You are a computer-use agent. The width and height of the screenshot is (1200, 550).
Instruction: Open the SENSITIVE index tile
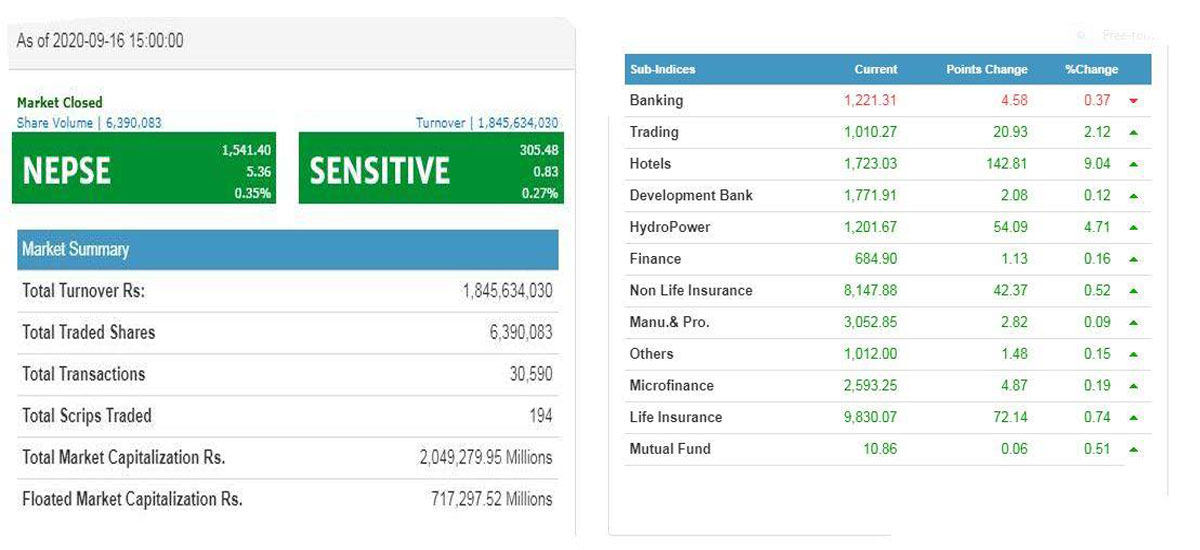431,169
